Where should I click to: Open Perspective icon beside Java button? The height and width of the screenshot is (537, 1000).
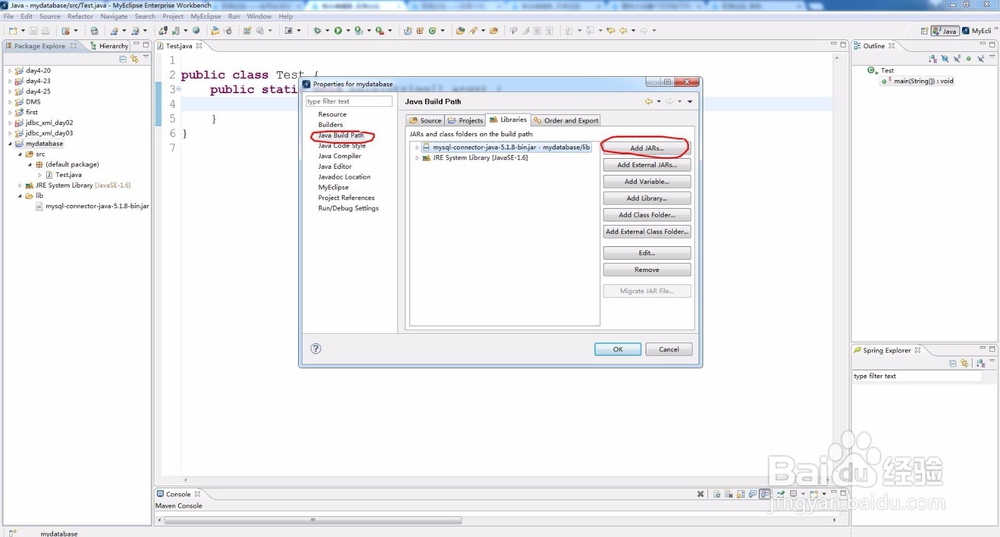pos(924,31)
